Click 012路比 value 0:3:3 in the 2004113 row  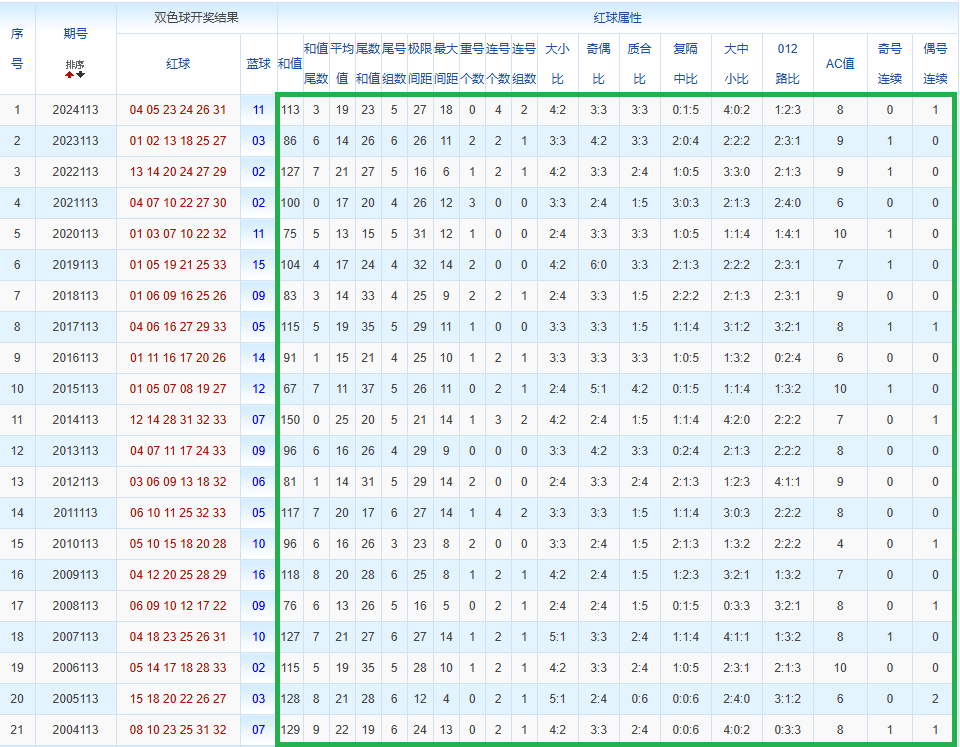787,730
